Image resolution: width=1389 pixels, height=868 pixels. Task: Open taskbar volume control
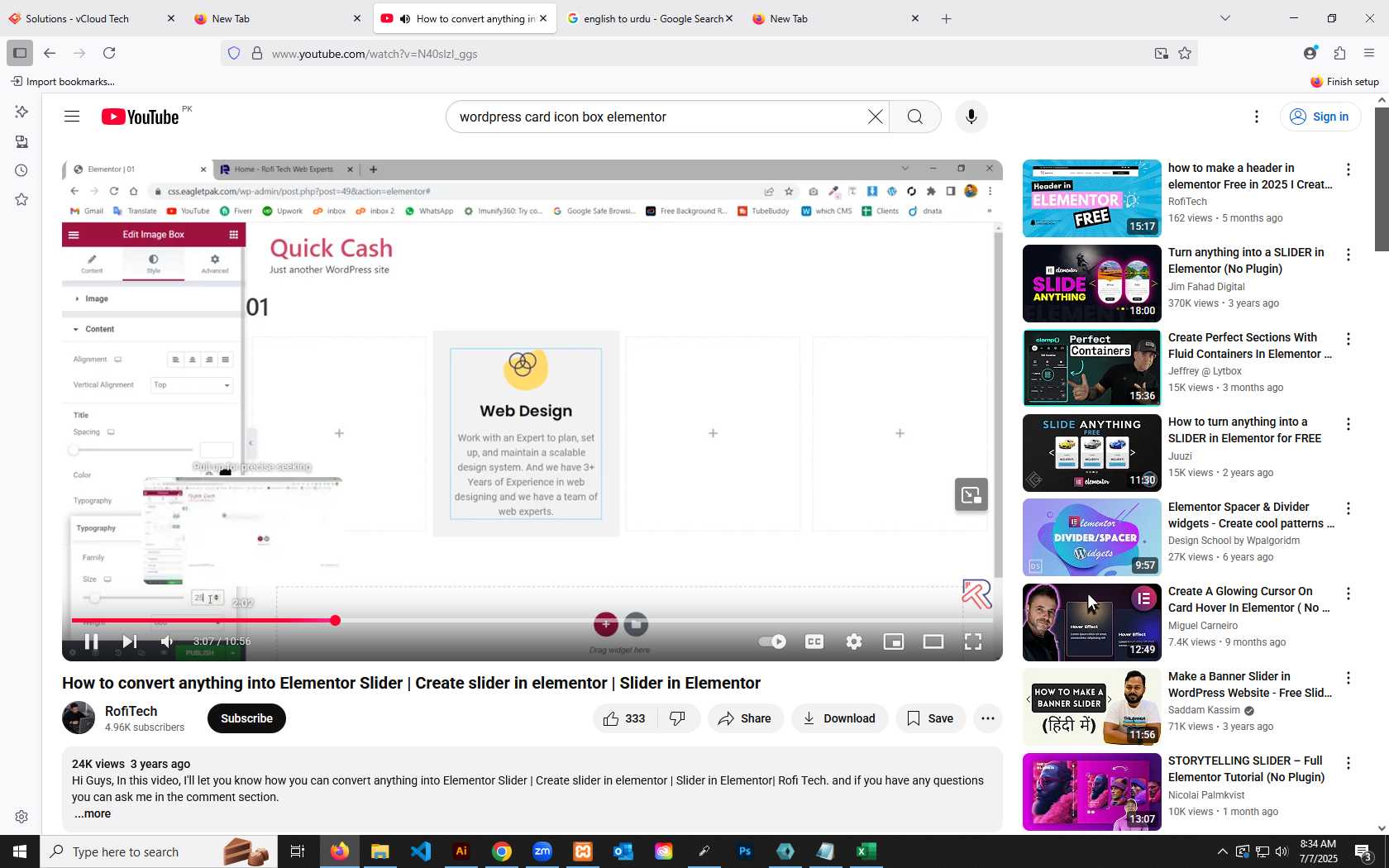[x=1282, y=851]
